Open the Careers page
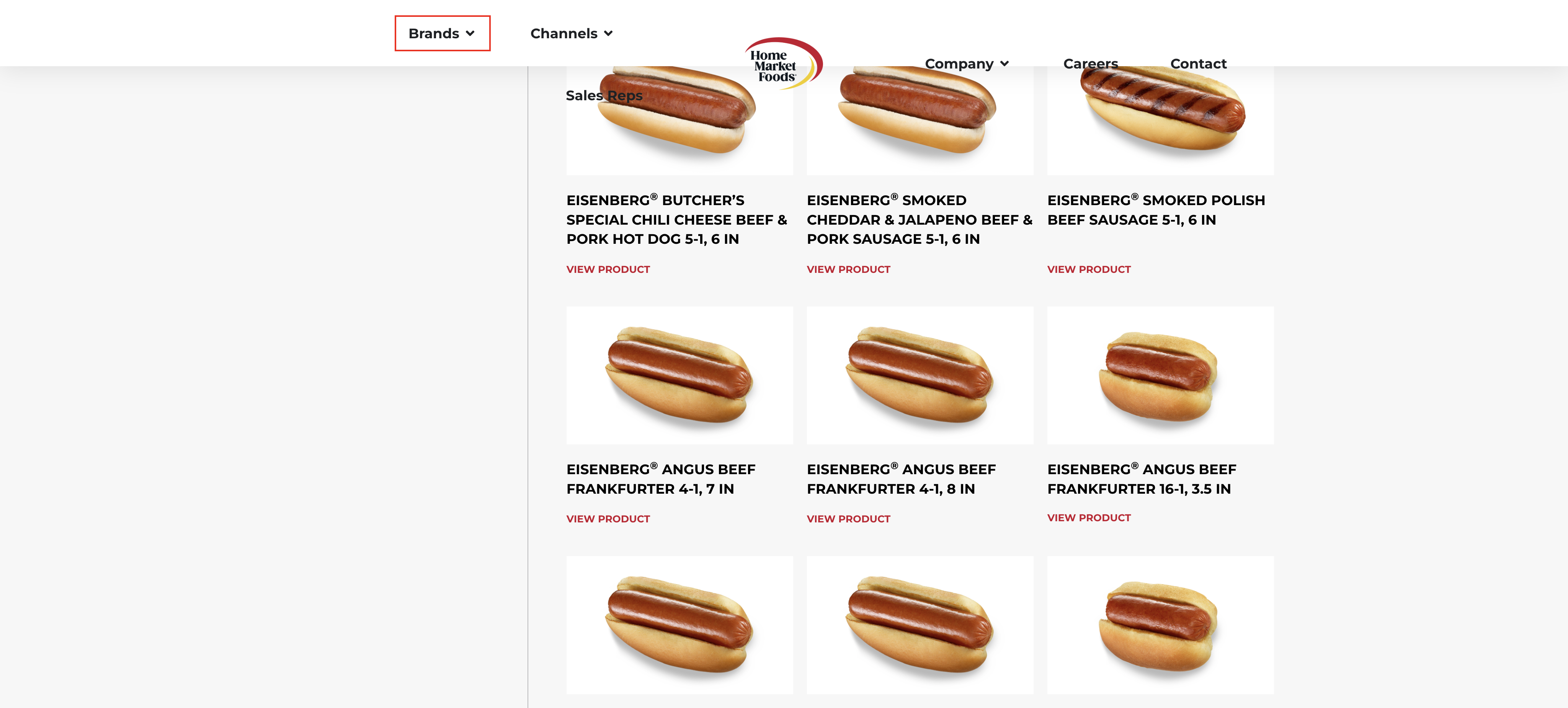The width and height of the screenshot is (1568, 708). pyautogui.click(x=1090, y=64)
